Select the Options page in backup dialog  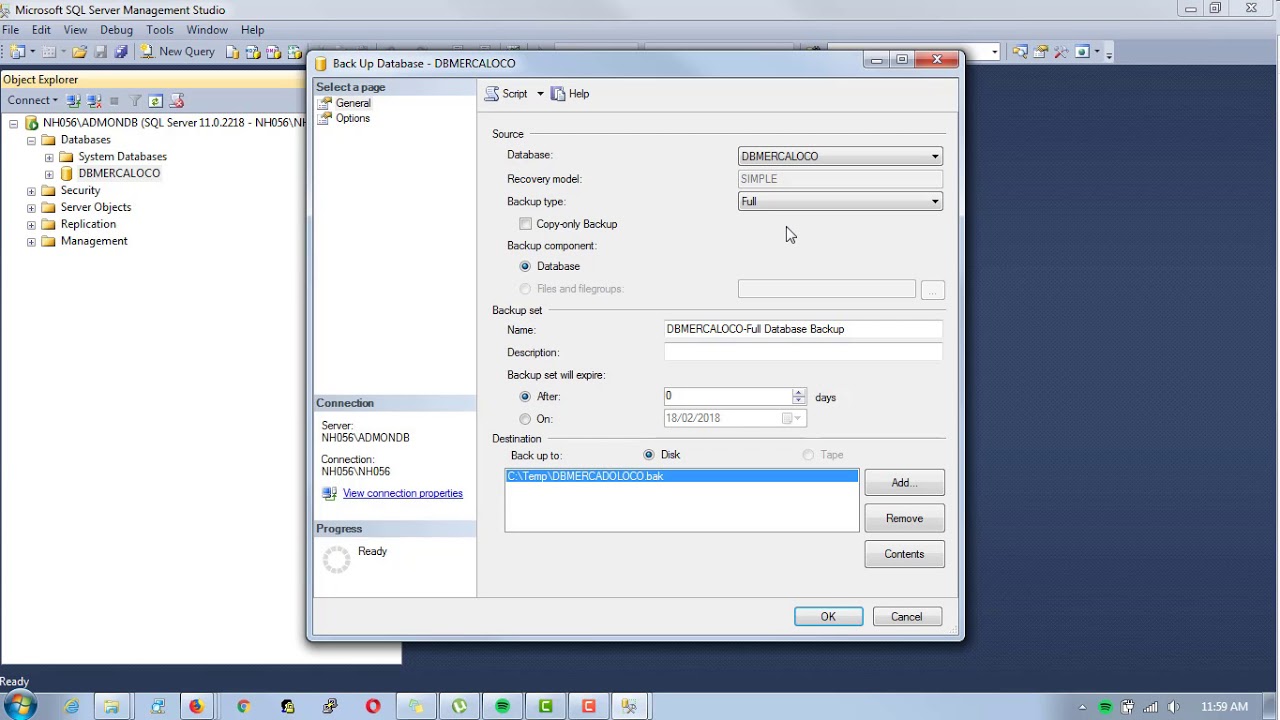353,118
